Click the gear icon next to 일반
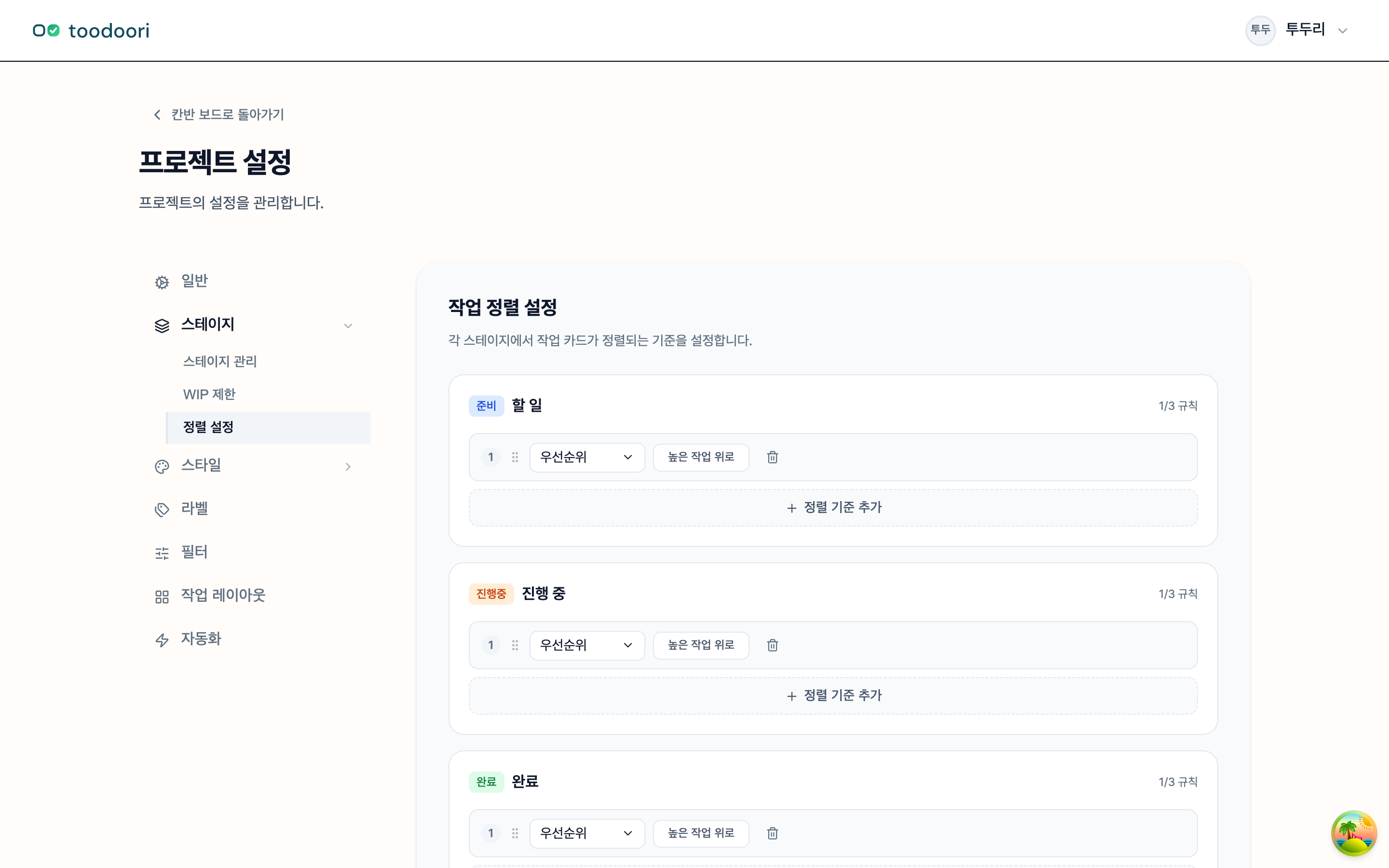Image resolution: width=1389 pixels, height=868 pixels. click(x=162, y=283)
